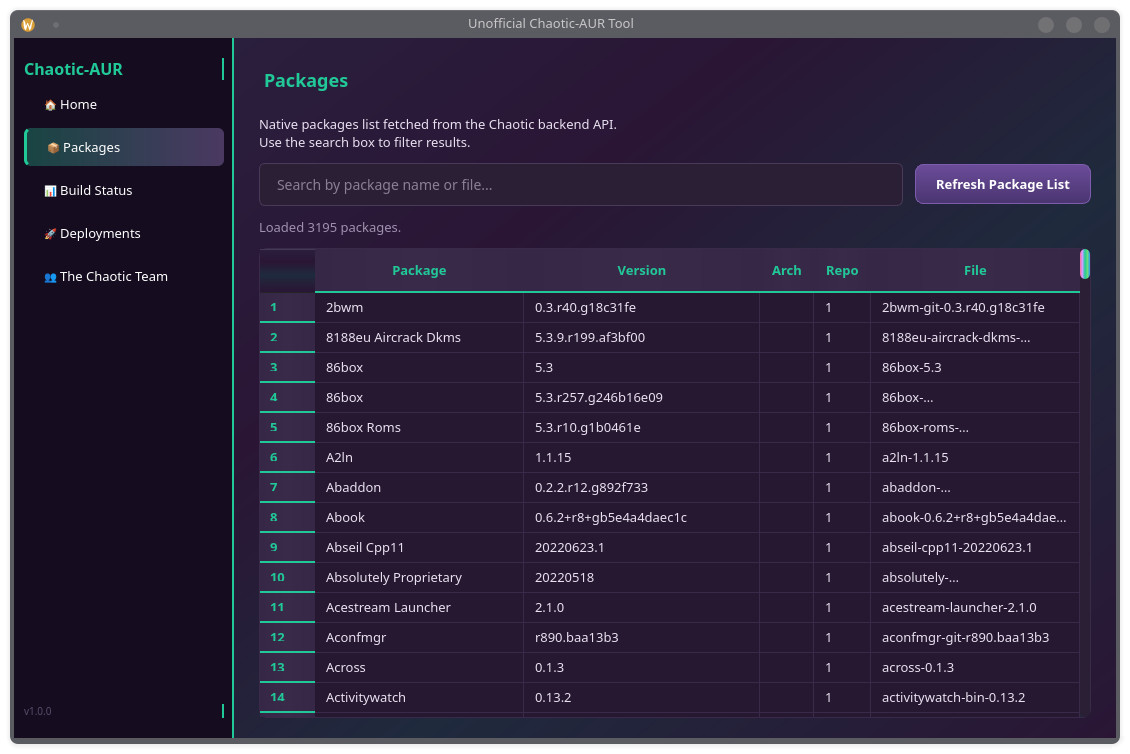Click the table's vertical scrollbar handle
Screen dimensions: 1130x754
click(x=1085, y=264)
